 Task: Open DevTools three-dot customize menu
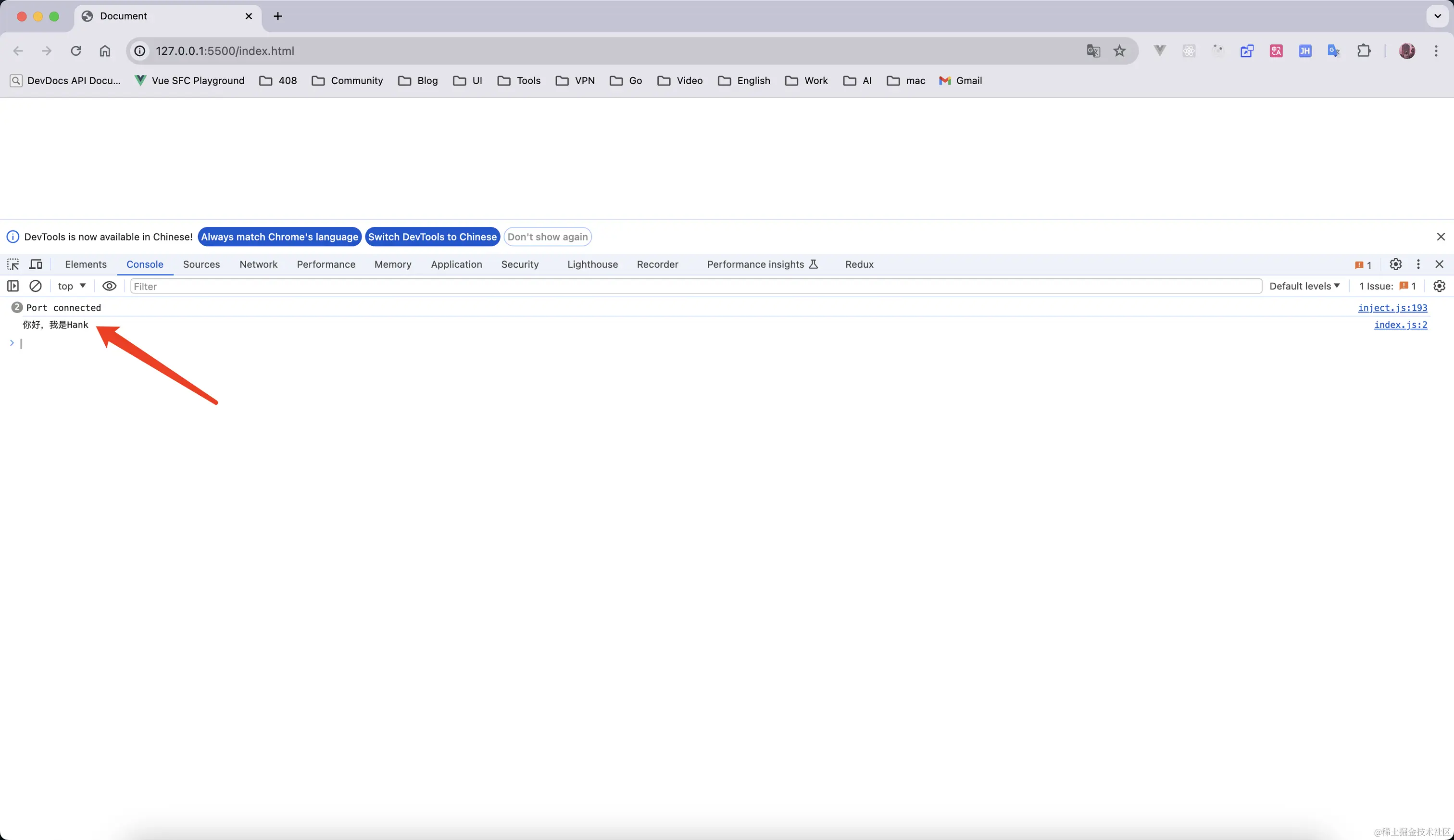tap(1418, 264)
